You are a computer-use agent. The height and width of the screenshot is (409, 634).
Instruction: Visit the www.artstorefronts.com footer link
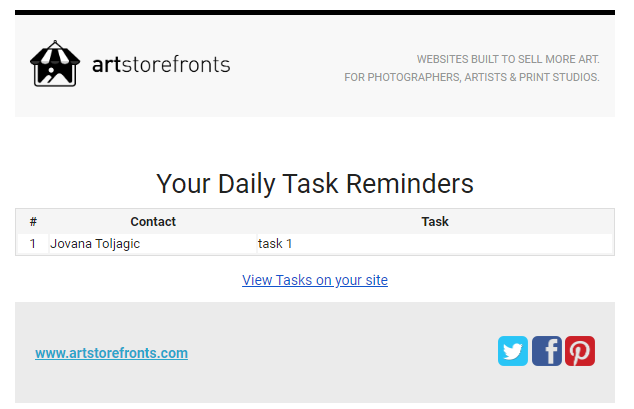point(111,353)
